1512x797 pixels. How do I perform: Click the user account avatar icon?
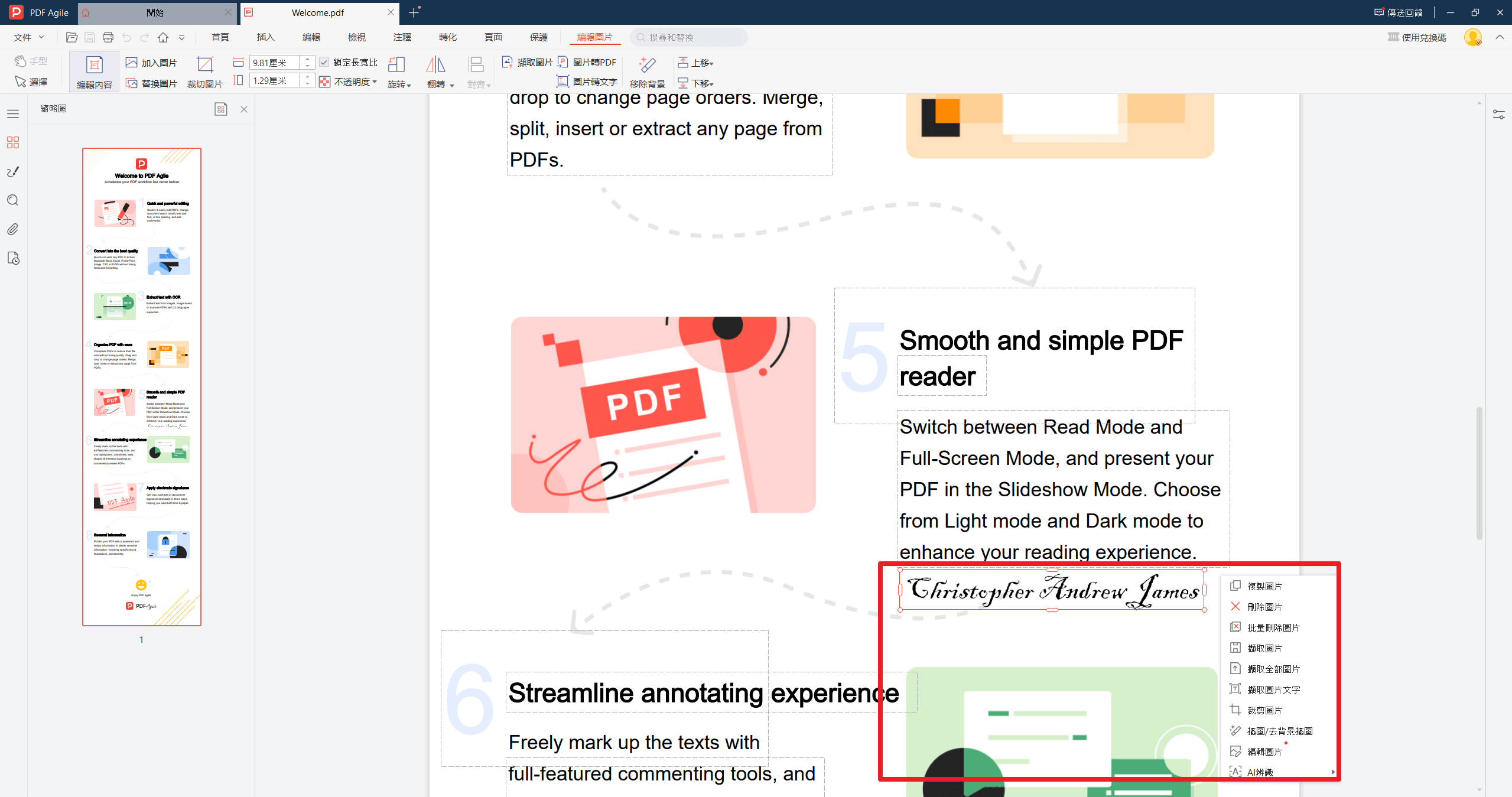pos(1472,37)
